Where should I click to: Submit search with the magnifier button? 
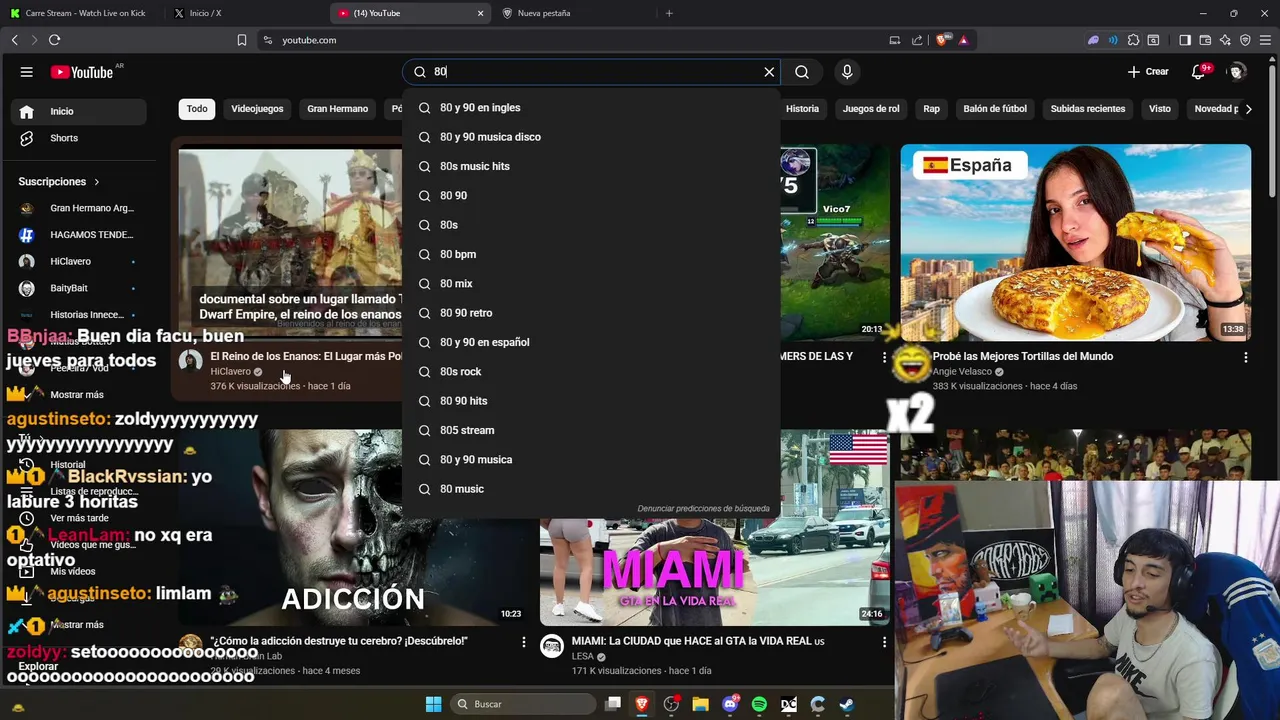click(x=802, y=72)
